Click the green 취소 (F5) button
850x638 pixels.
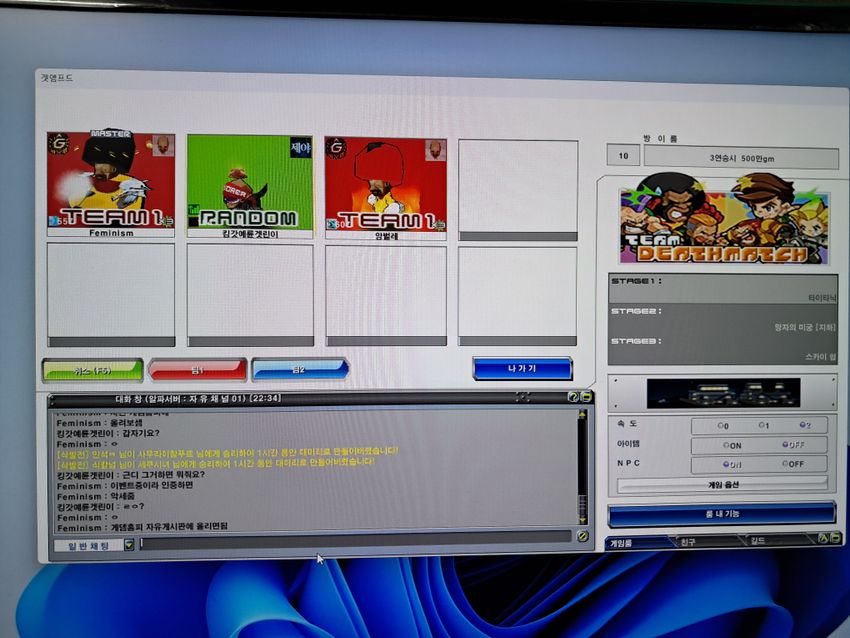(x=92, y=370)
